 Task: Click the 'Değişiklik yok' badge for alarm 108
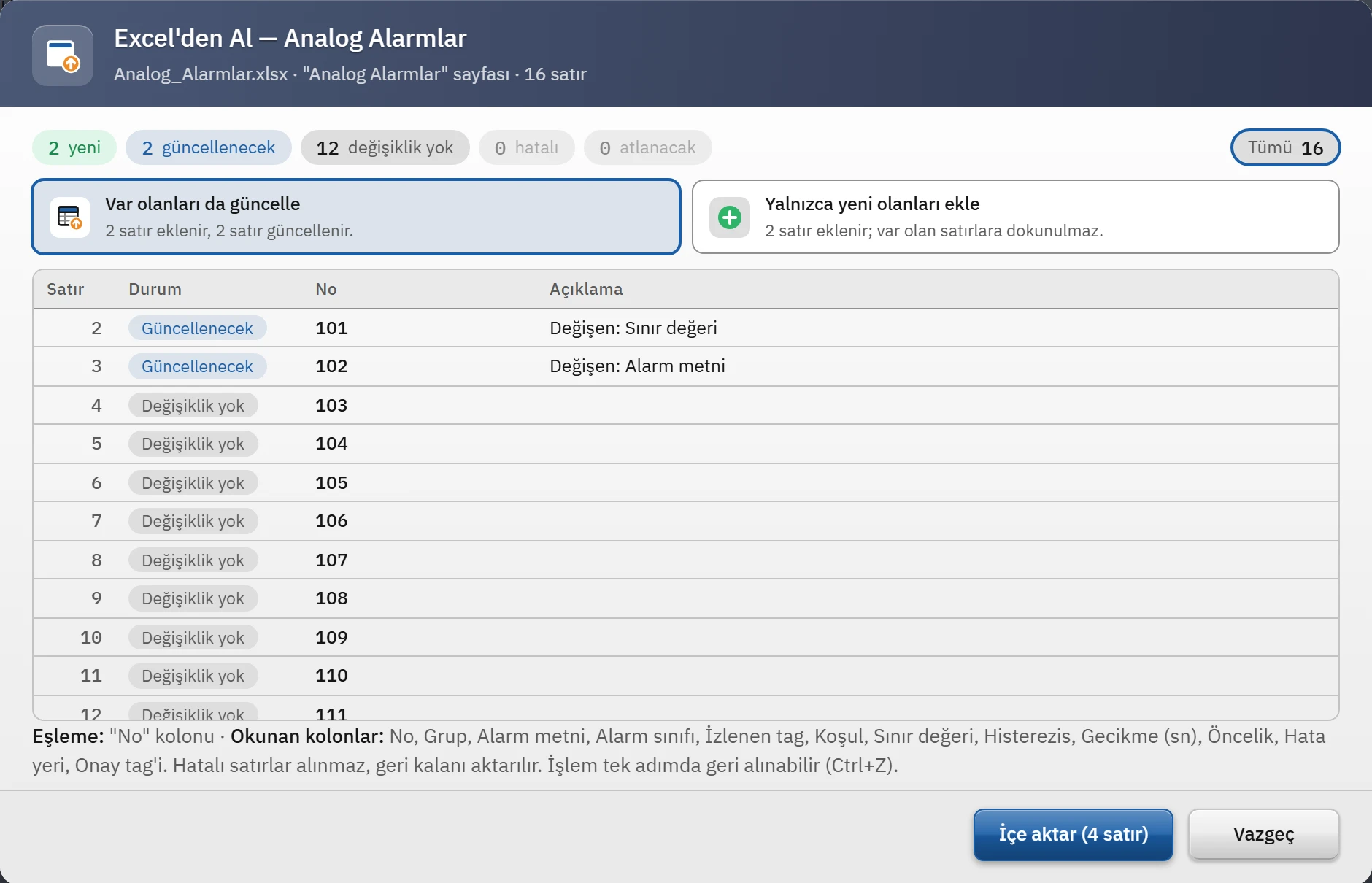pos(193,598)
